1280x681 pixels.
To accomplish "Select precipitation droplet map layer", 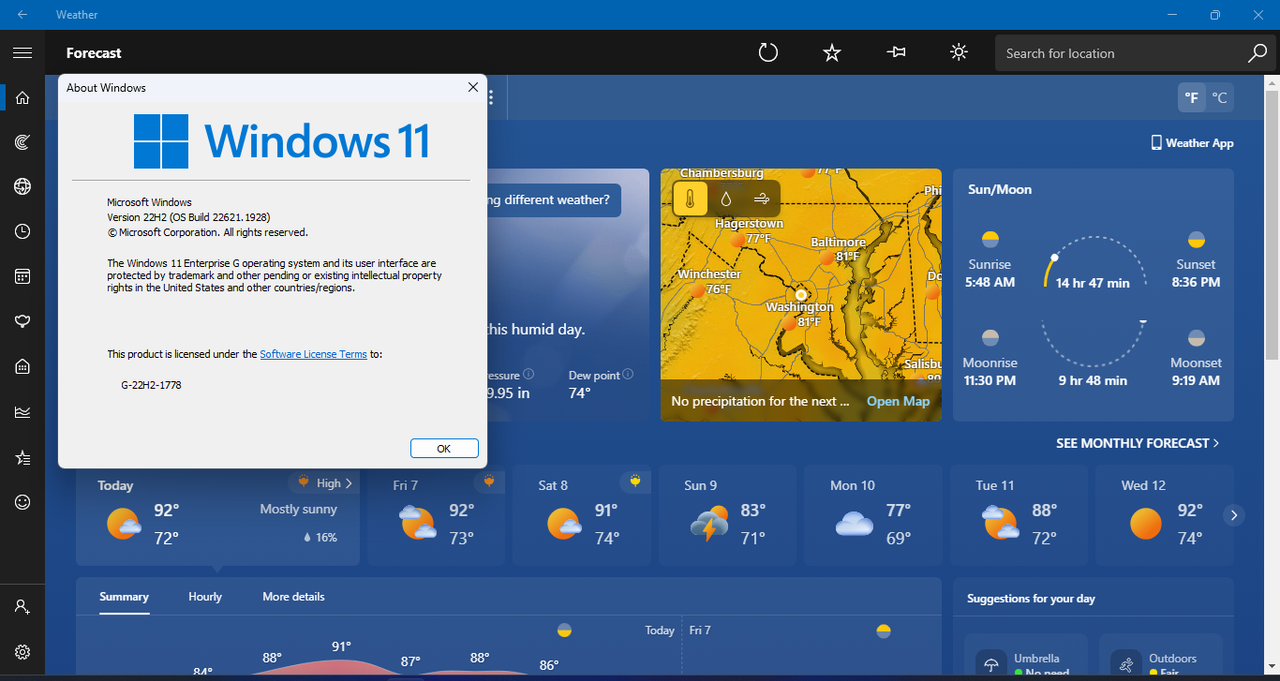I will 726,198.
